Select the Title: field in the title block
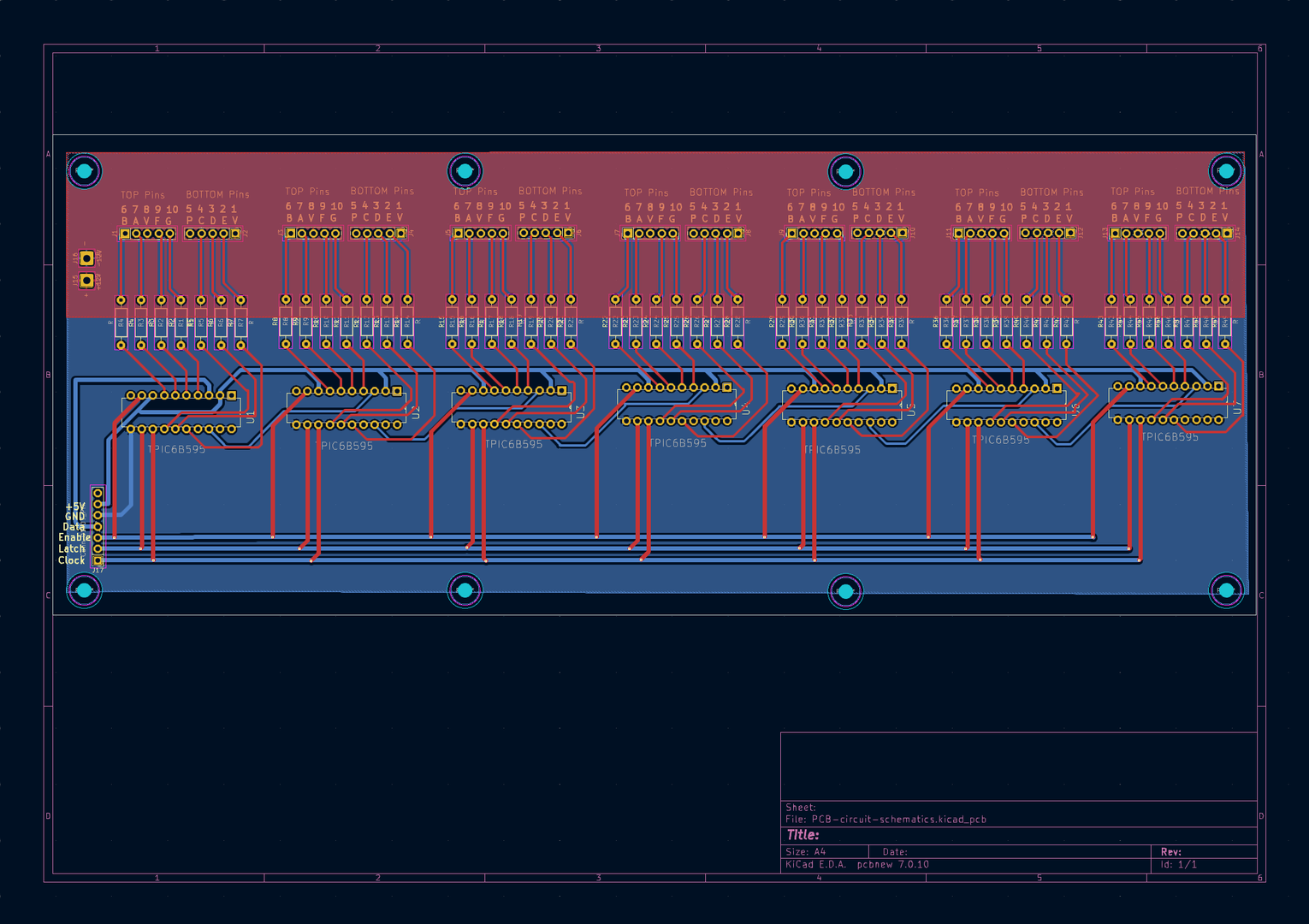This screenshot has height=924, width=1309. (x=801, y=834)
